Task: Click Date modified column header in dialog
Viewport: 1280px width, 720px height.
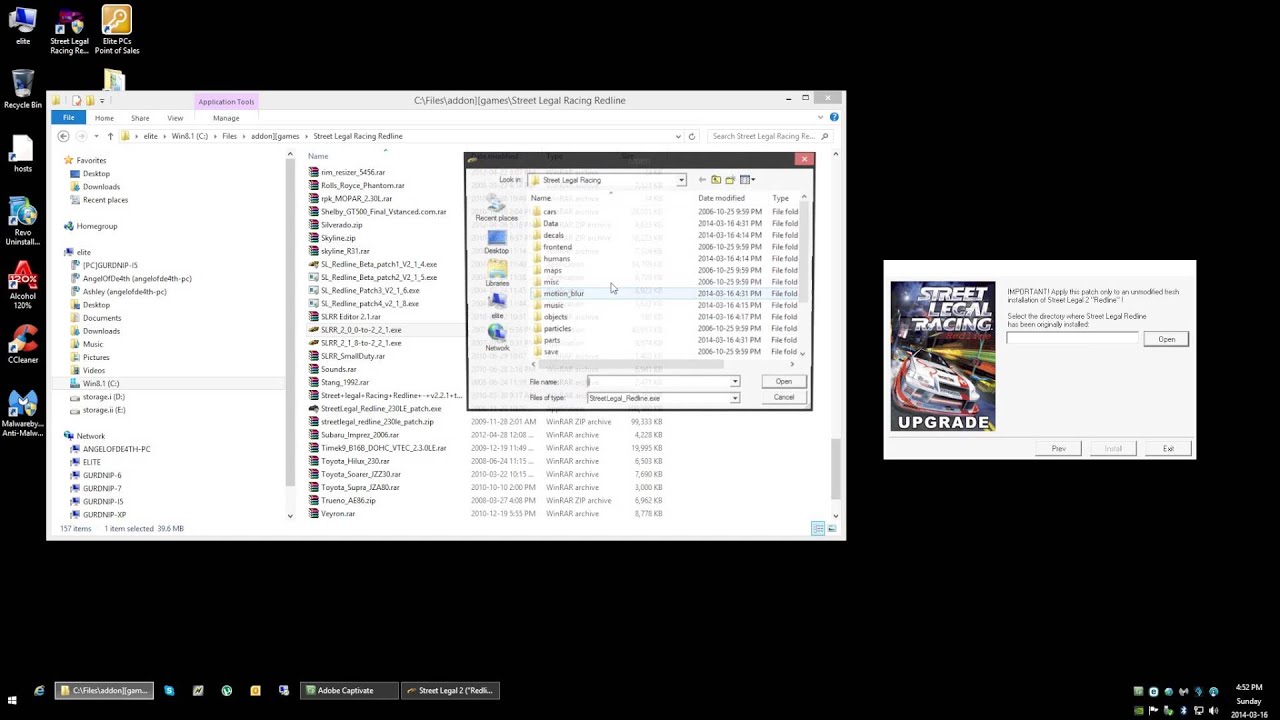Action: 721,198
